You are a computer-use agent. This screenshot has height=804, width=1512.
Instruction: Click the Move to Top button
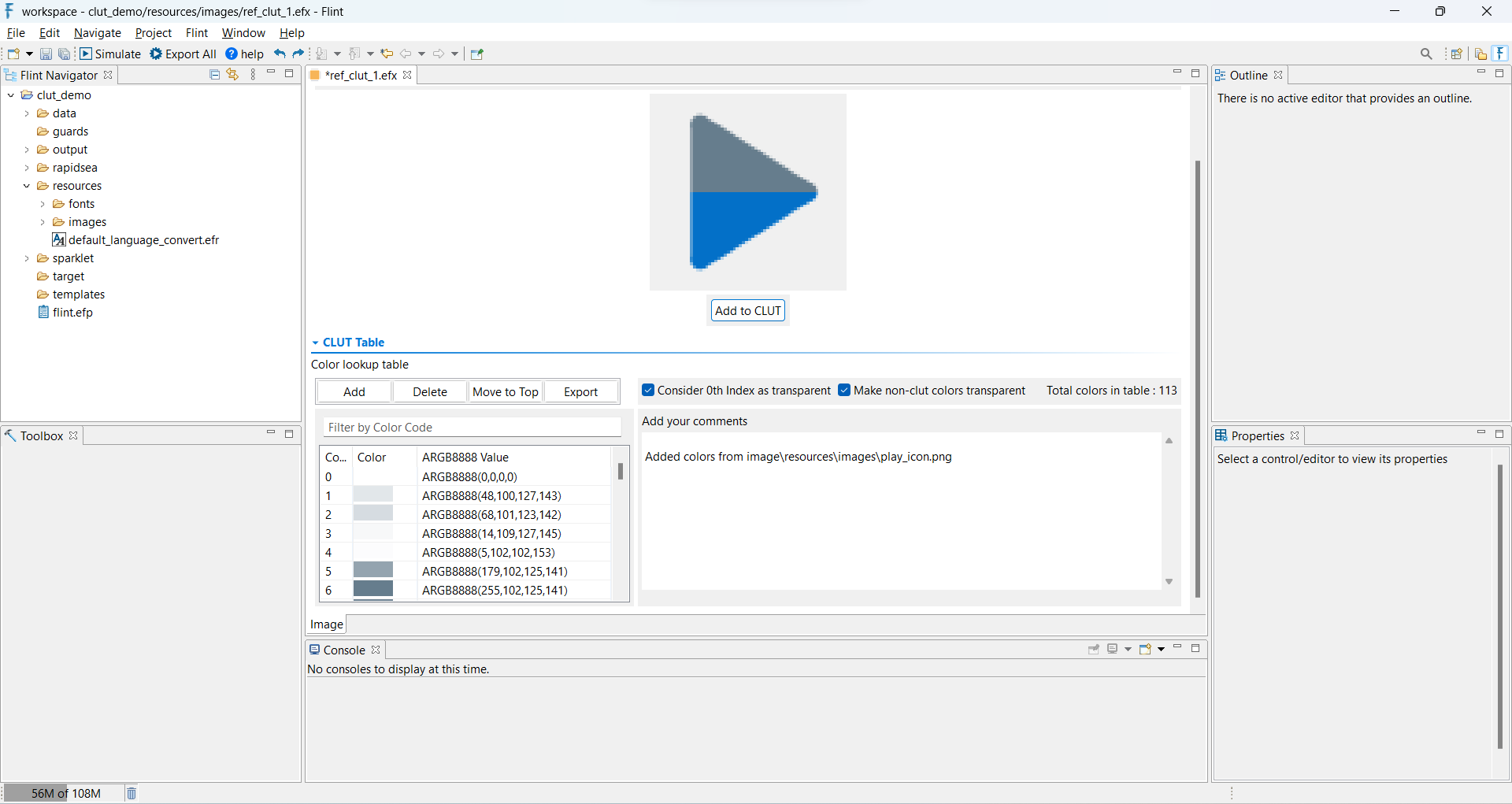505,392
